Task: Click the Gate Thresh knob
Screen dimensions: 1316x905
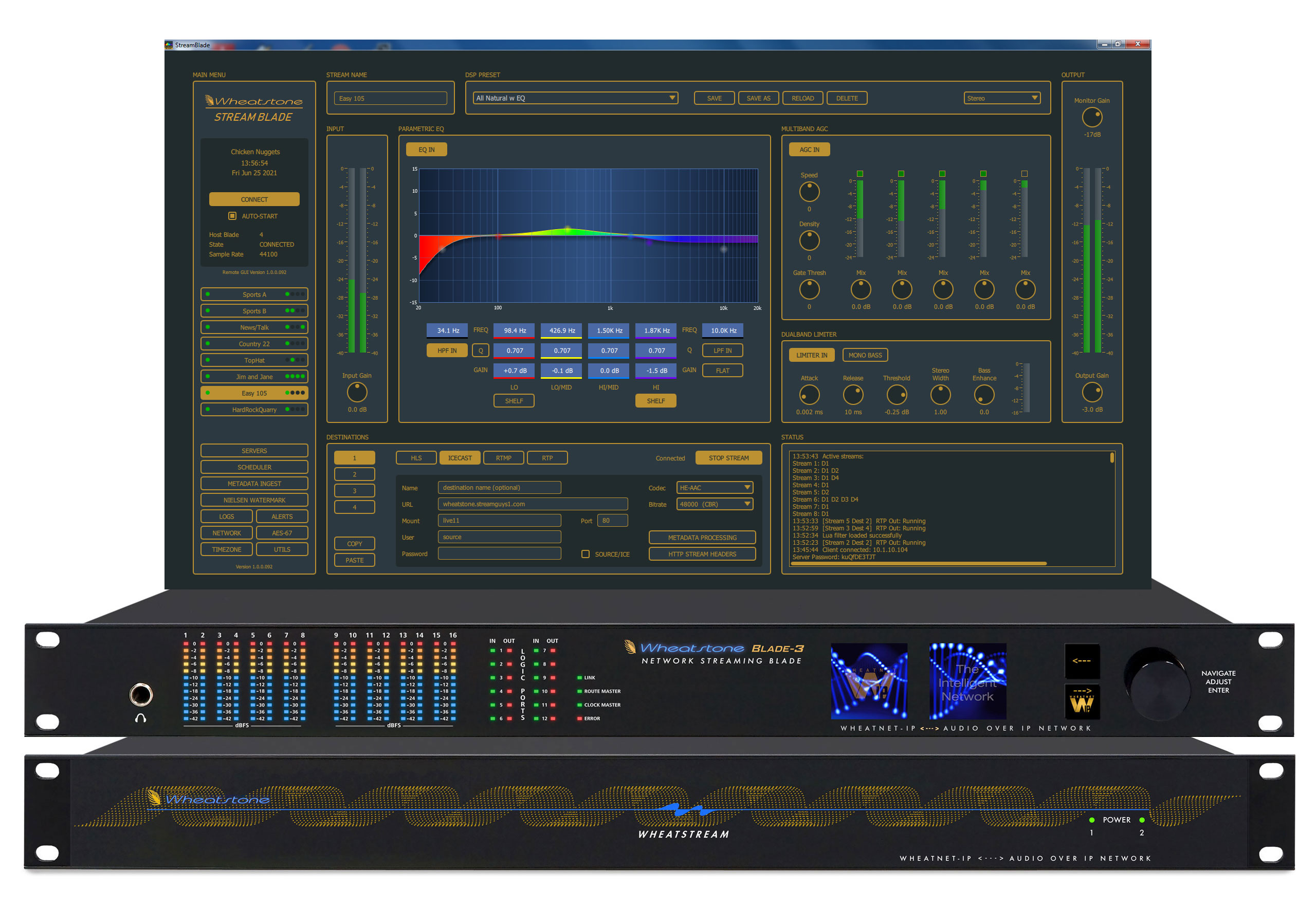Action: [x=809, y=289]
